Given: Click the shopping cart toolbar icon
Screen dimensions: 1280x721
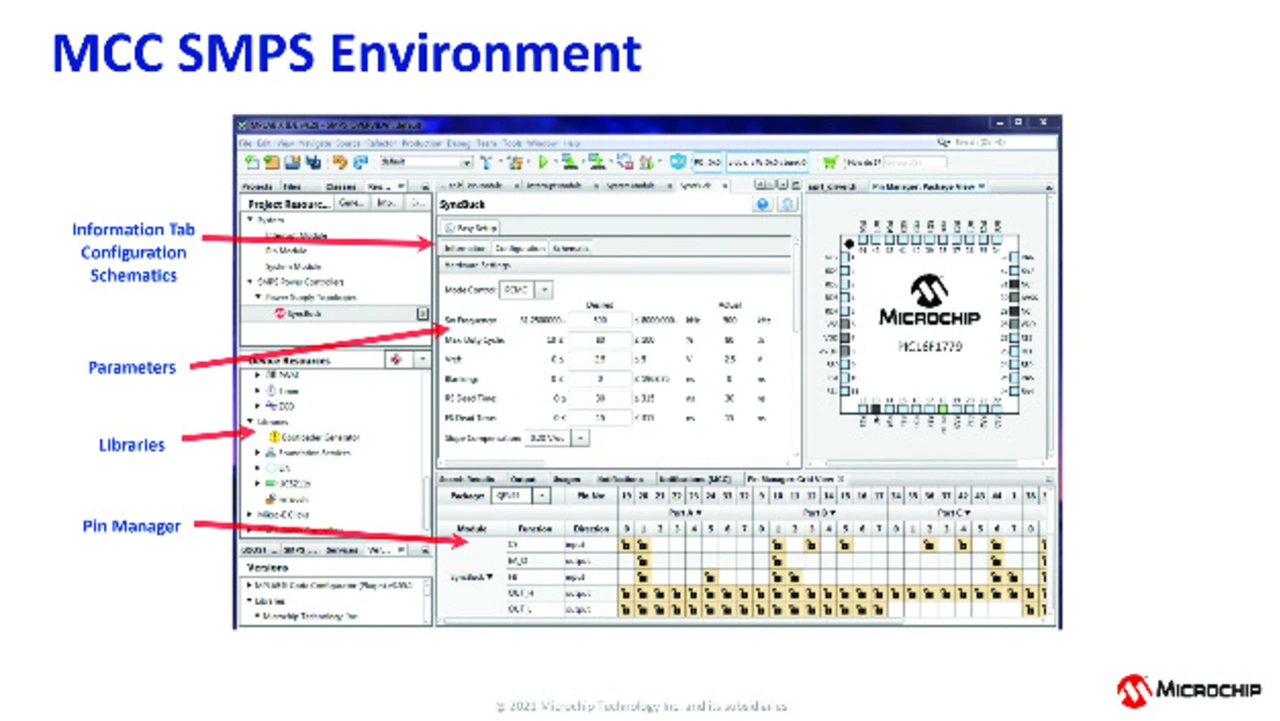Looking at the screenshot, I should 829,162.
